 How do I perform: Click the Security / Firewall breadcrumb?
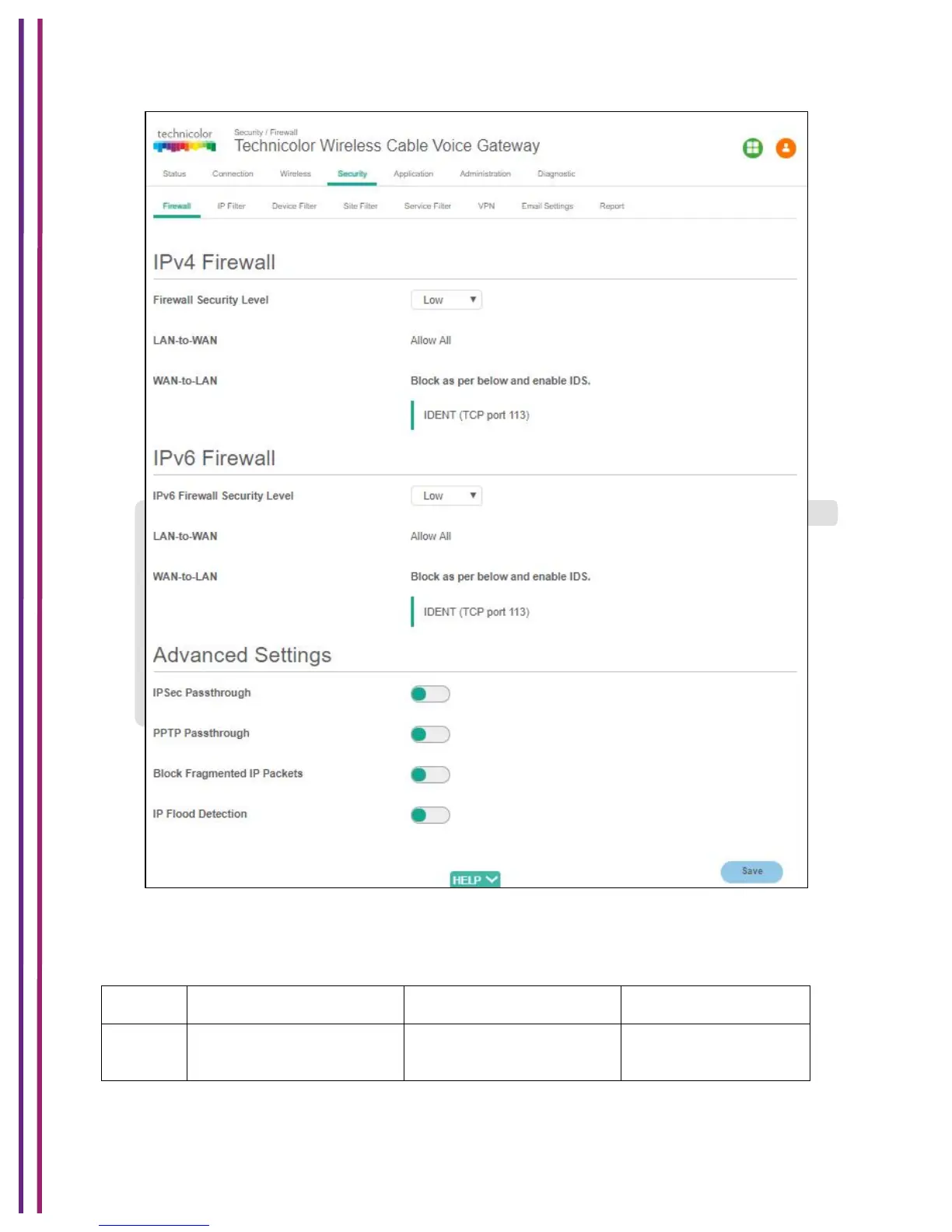(266, 132)
